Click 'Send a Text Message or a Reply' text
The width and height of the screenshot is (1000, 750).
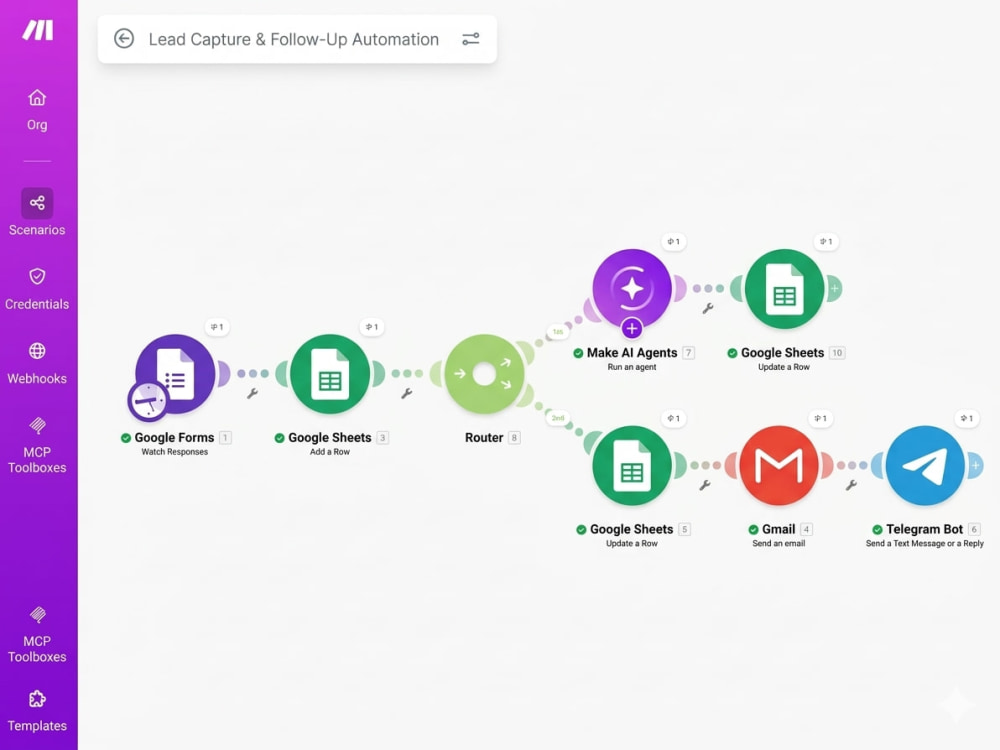click(x=925, y=543)
